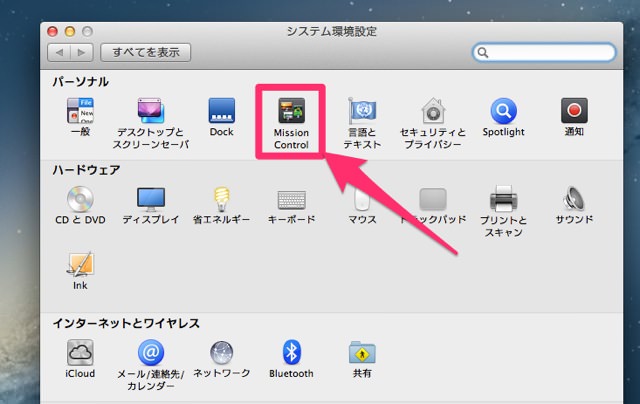640x404 pixels.
Task: Go back with the left arrow button
Action: pos(59,52)
